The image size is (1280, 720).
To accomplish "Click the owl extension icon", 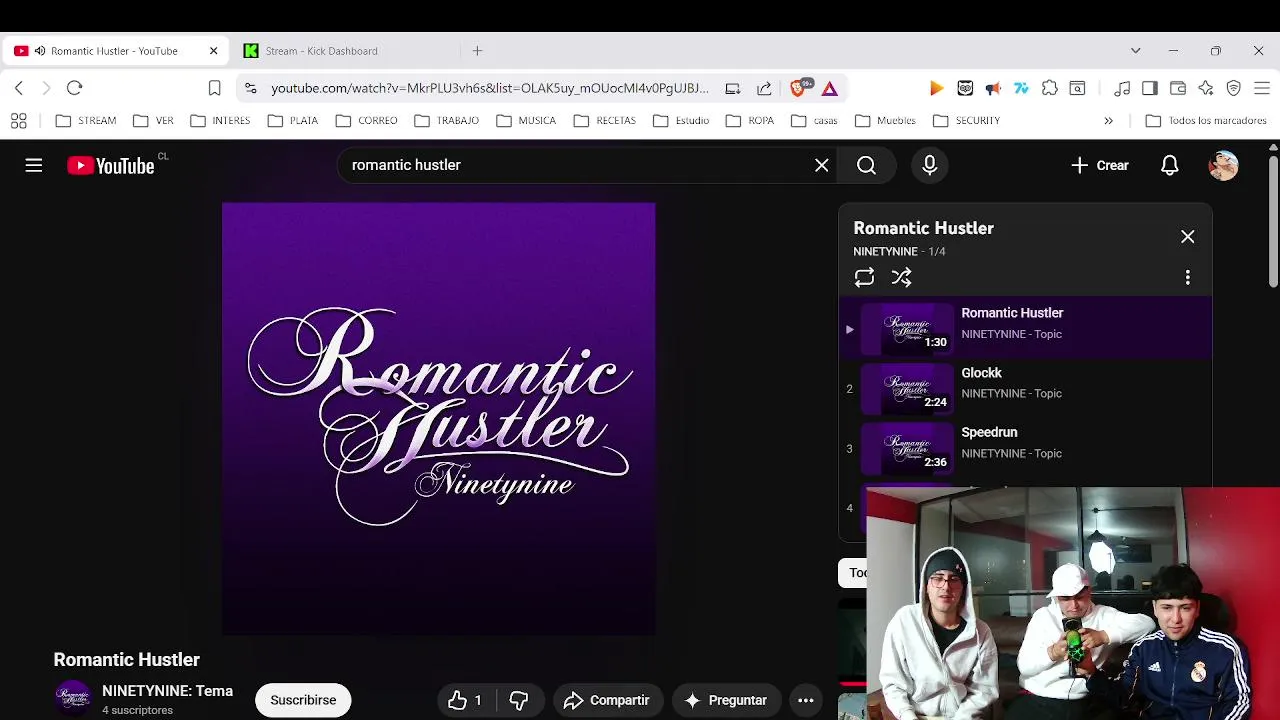I will [965, 88].
